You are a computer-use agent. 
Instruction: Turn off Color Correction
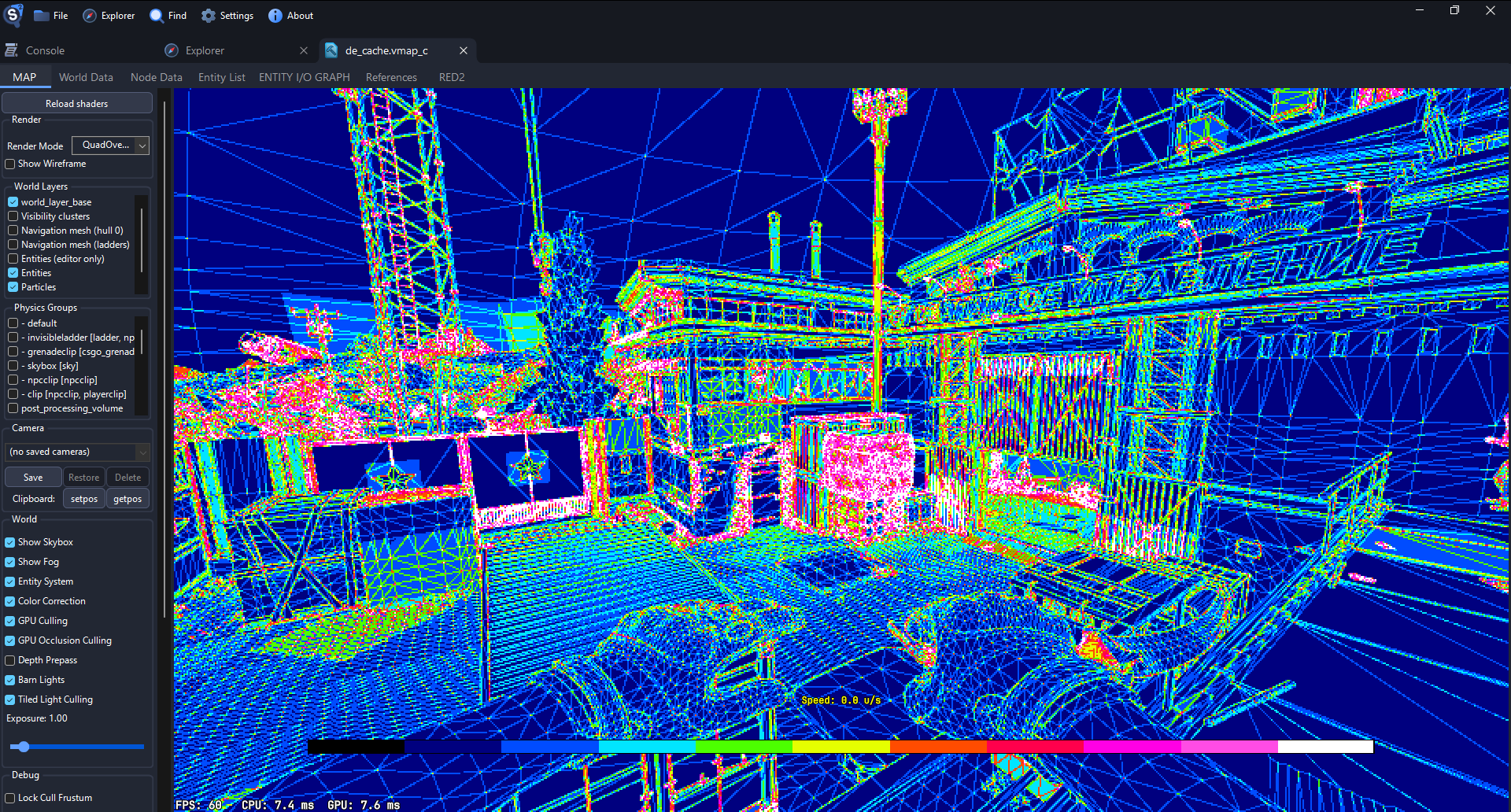[x=10, y=601]
